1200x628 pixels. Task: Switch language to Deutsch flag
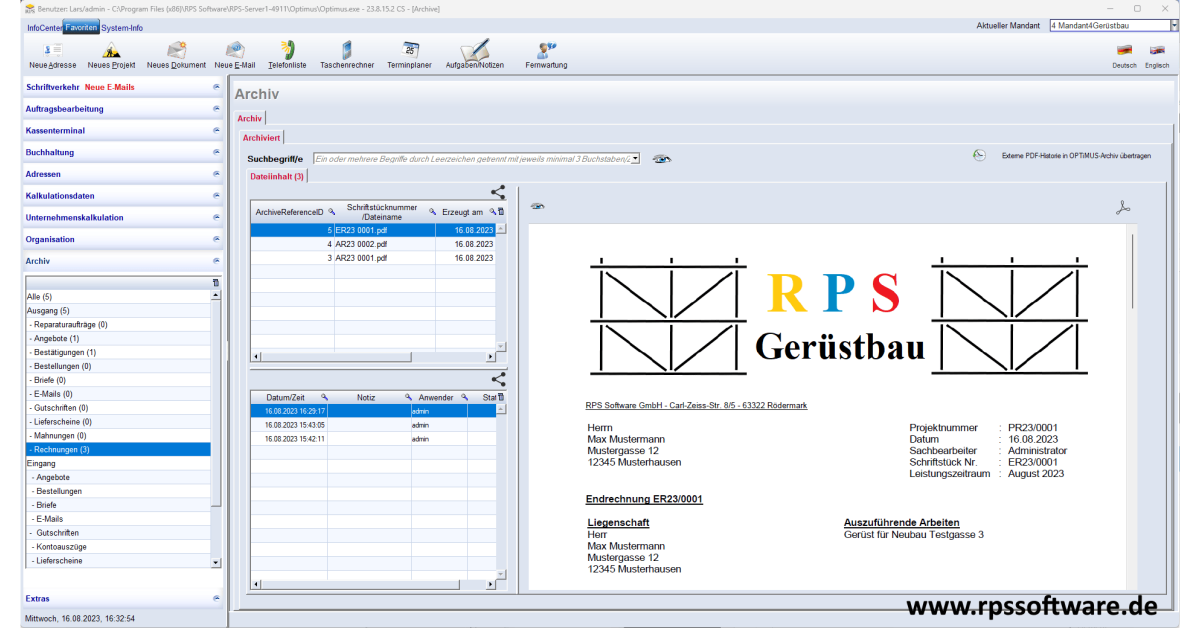pos(1124,50)
